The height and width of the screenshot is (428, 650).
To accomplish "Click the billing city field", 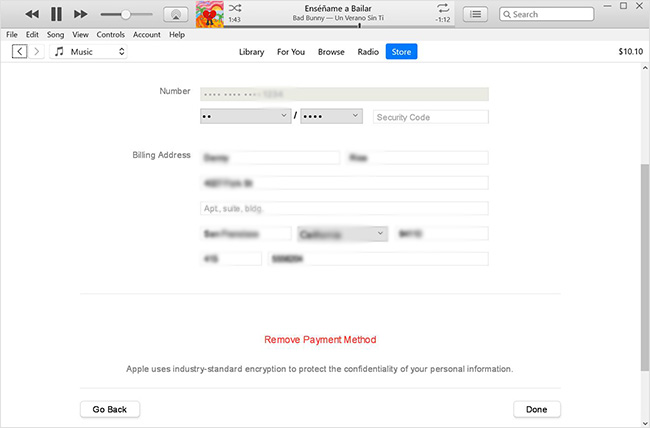I will point(246,234).
